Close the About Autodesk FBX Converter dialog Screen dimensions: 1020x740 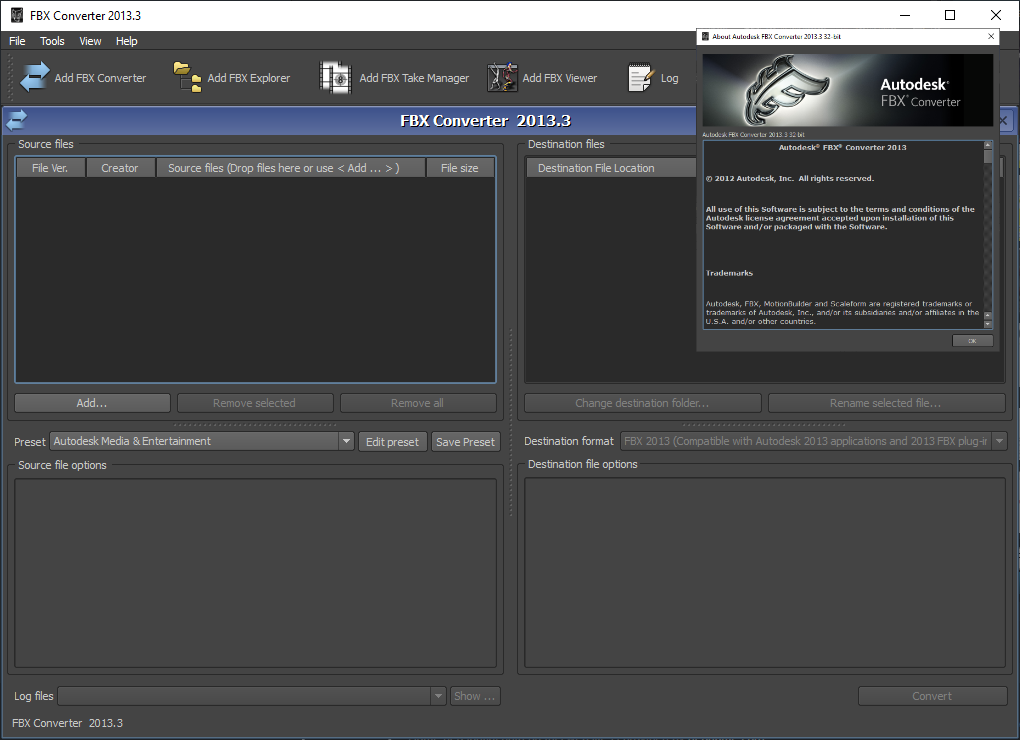[x=991, y=36]
